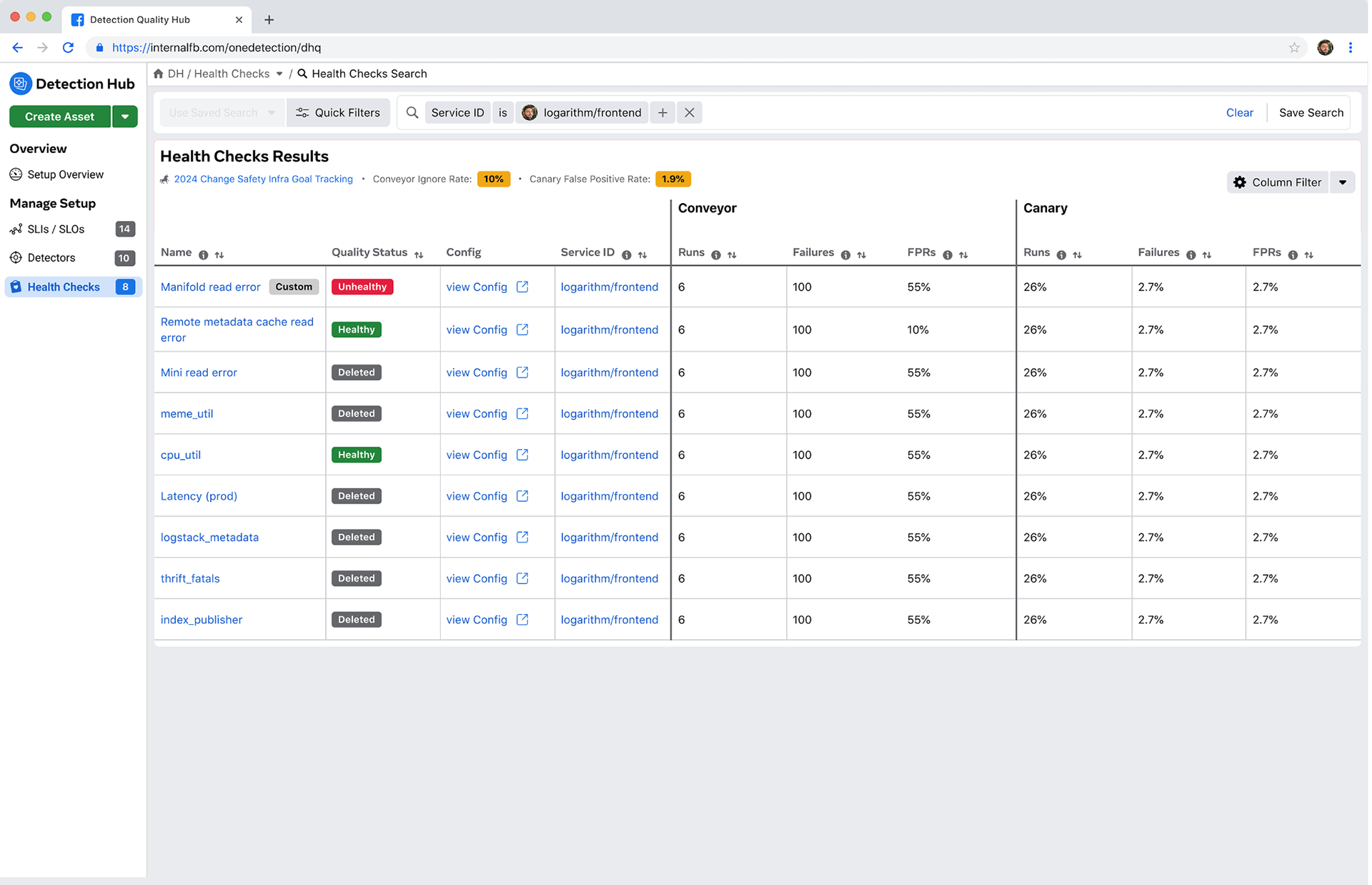Sort by Quality Status column arrows
1372x885 pixels.
419,255
